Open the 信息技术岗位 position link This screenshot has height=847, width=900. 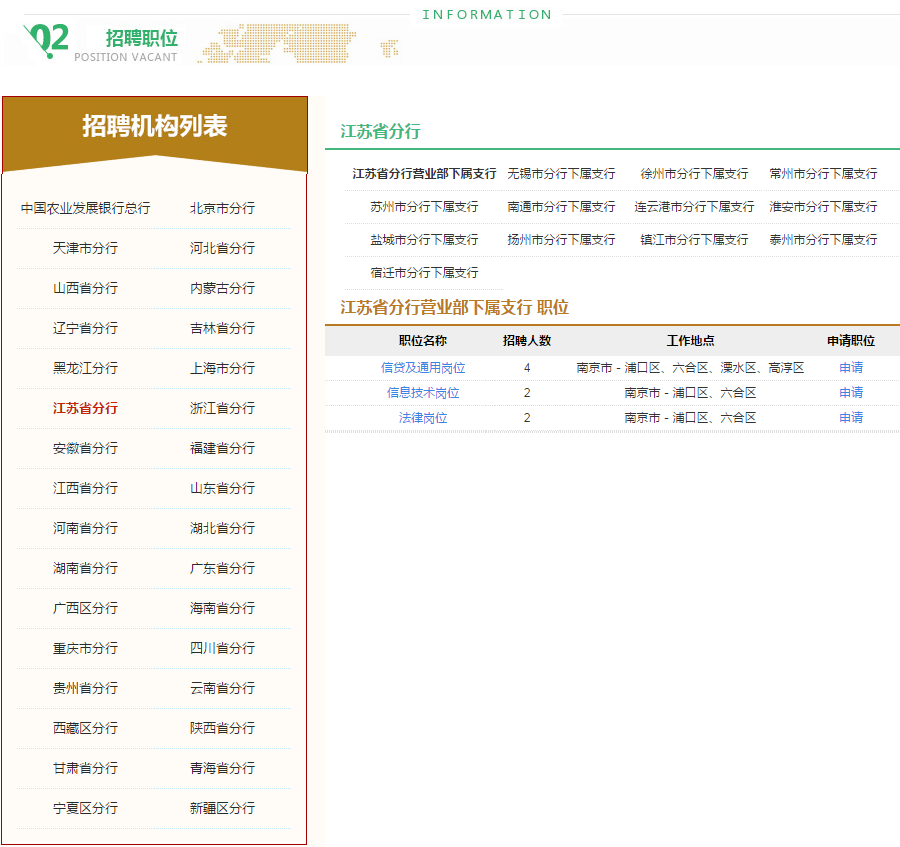pos(423,393)
